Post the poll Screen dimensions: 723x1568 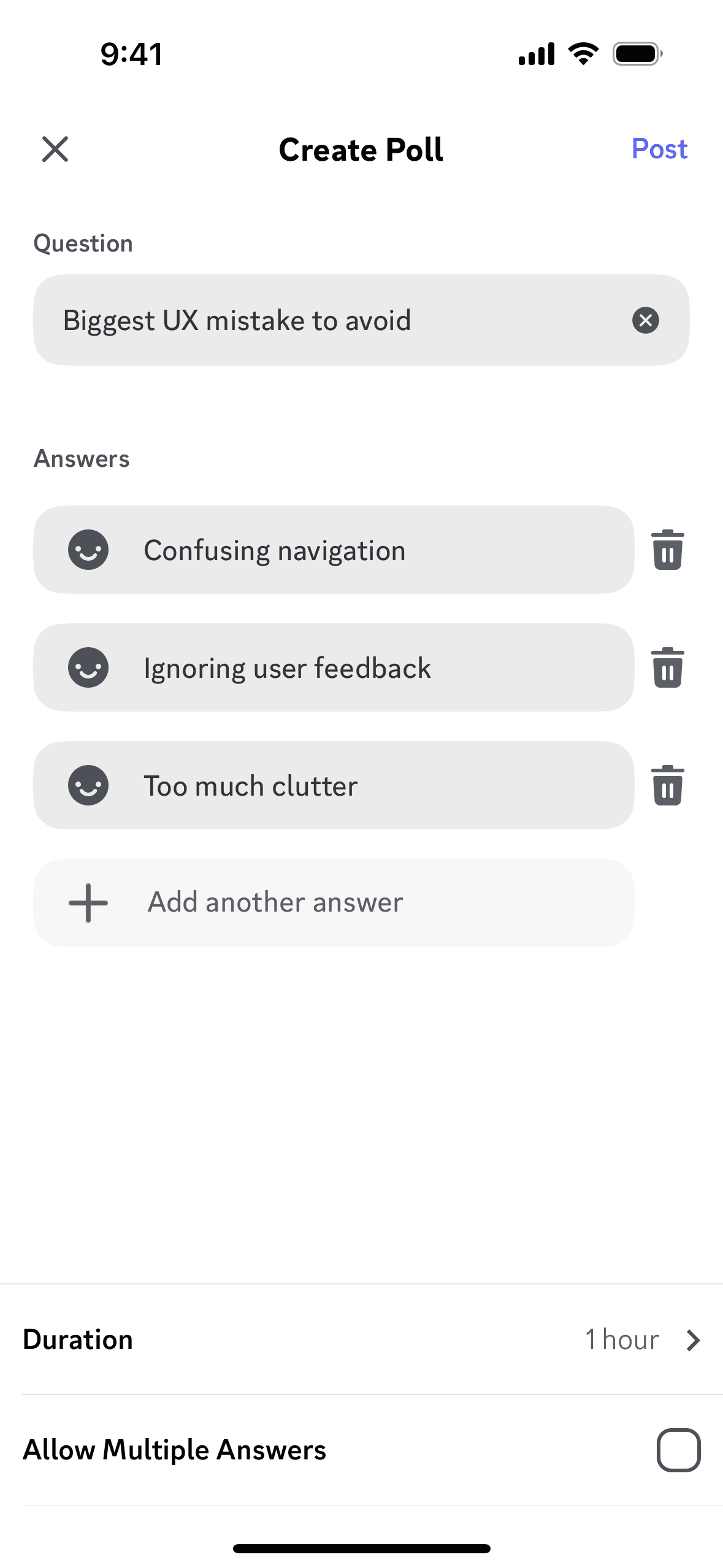tap(659, 149)
